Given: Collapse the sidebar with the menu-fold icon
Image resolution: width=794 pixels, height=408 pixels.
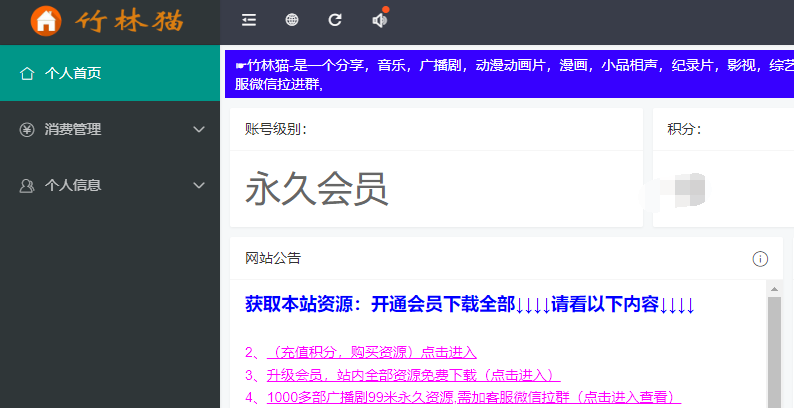Looking at the screenshot, I should coord(249,20).
